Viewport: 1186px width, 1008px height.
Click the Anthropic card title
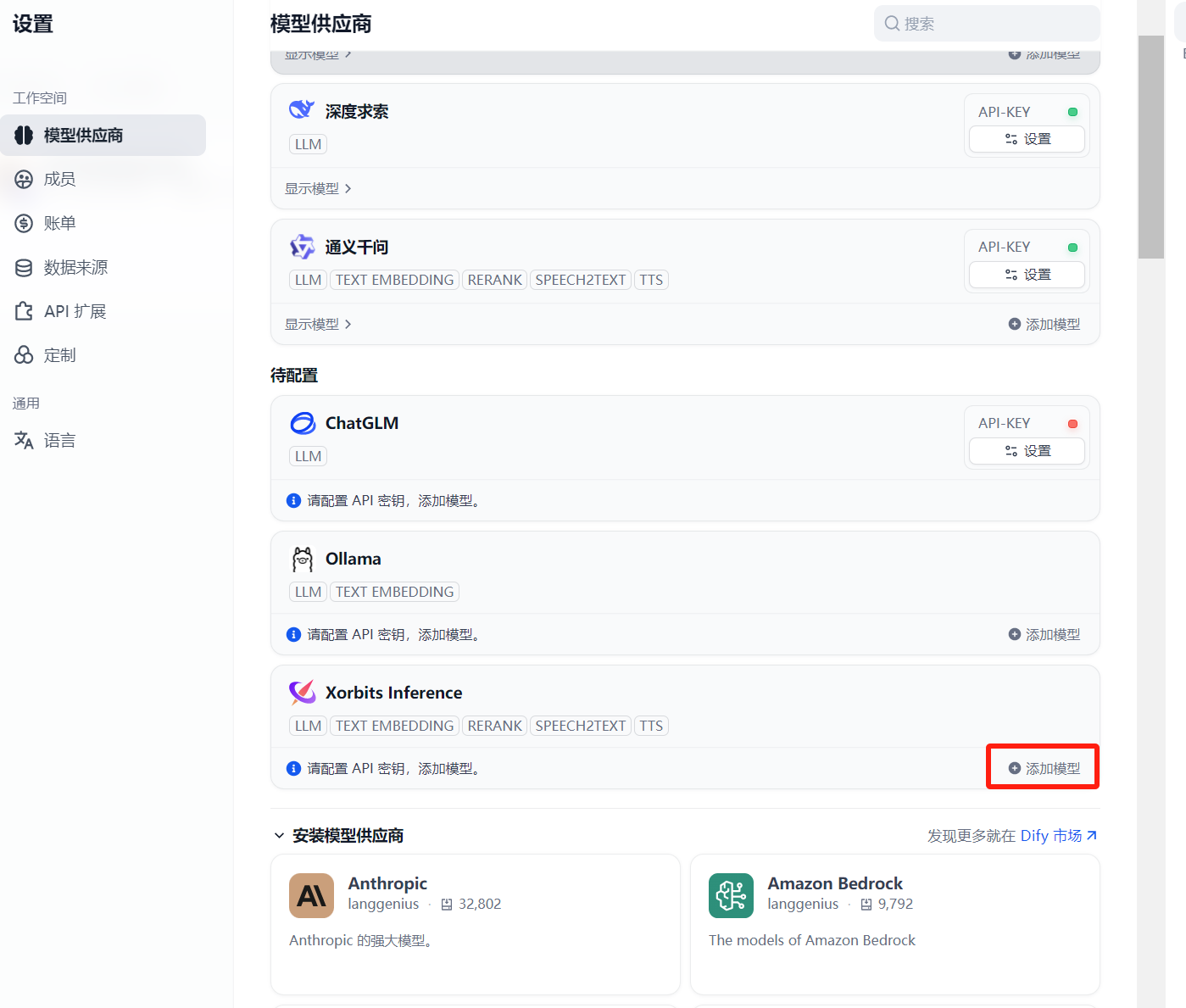387,883
